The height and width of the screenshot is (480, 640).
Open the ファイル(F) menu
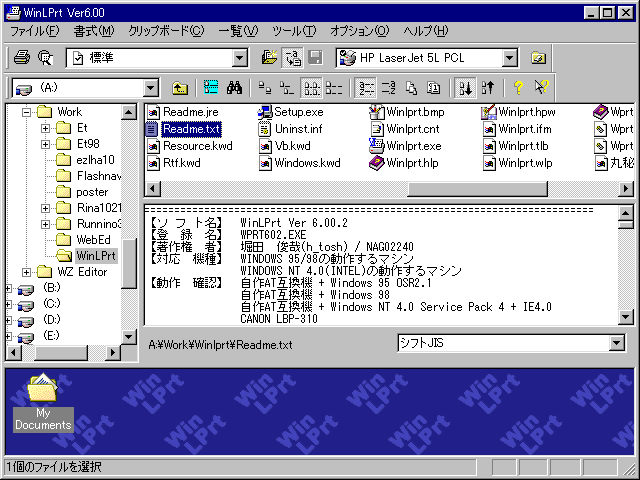pos(35,31)
